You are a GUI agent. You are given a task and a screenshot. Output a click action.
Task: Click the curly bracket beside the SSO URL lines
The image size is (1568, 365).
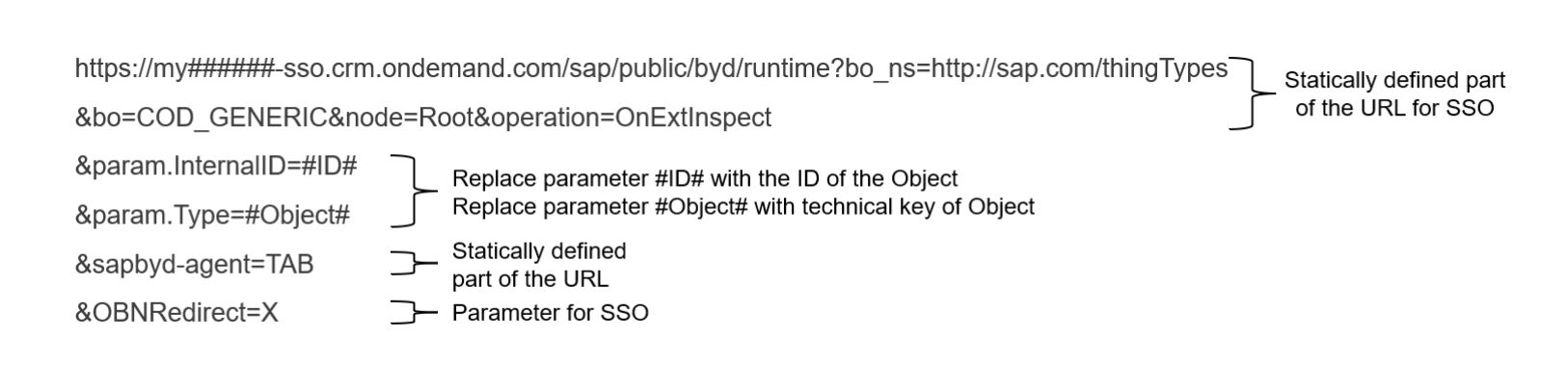1251,93
